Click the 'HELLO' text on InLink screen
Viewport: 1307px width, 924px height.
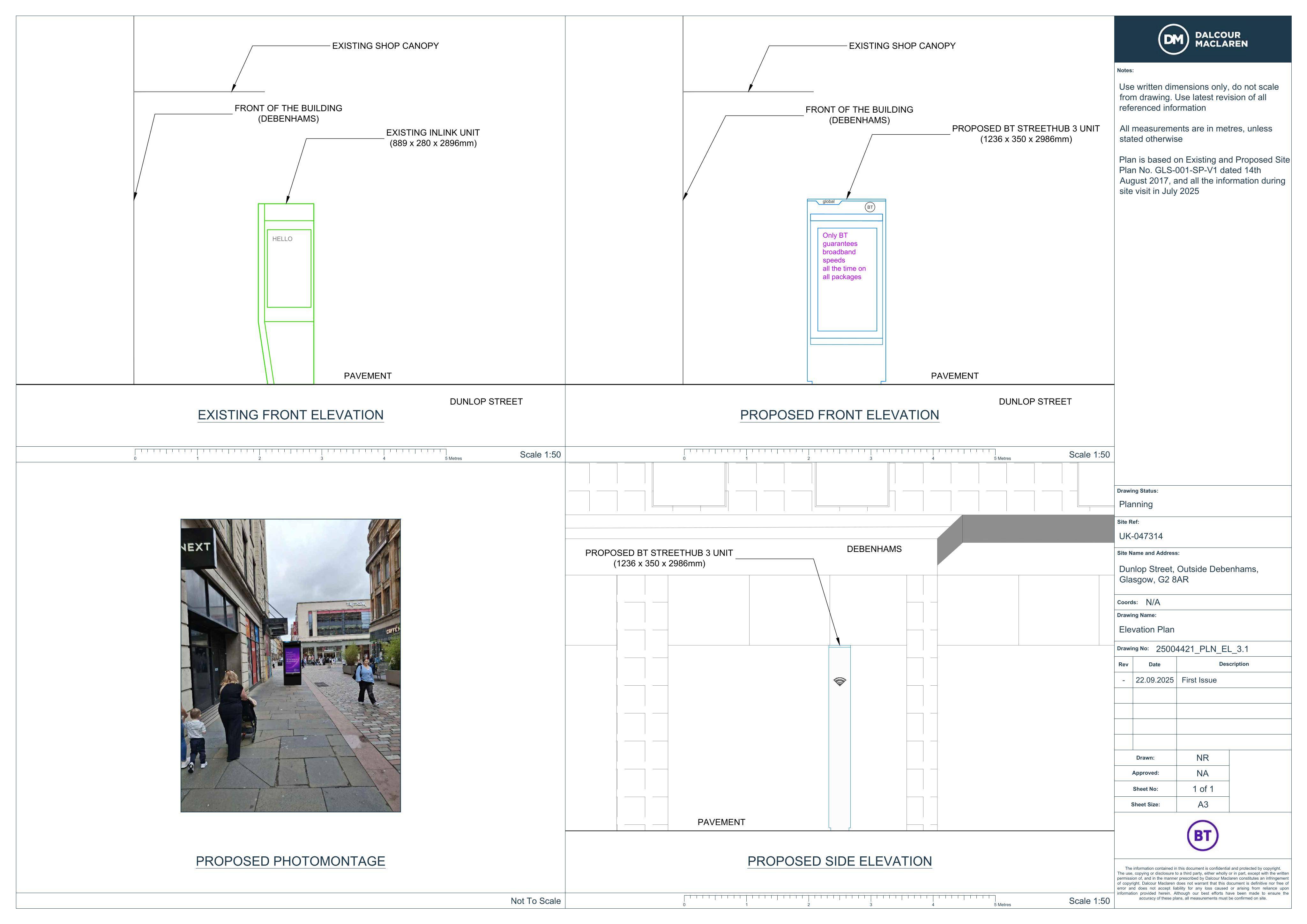coord(282,239)
